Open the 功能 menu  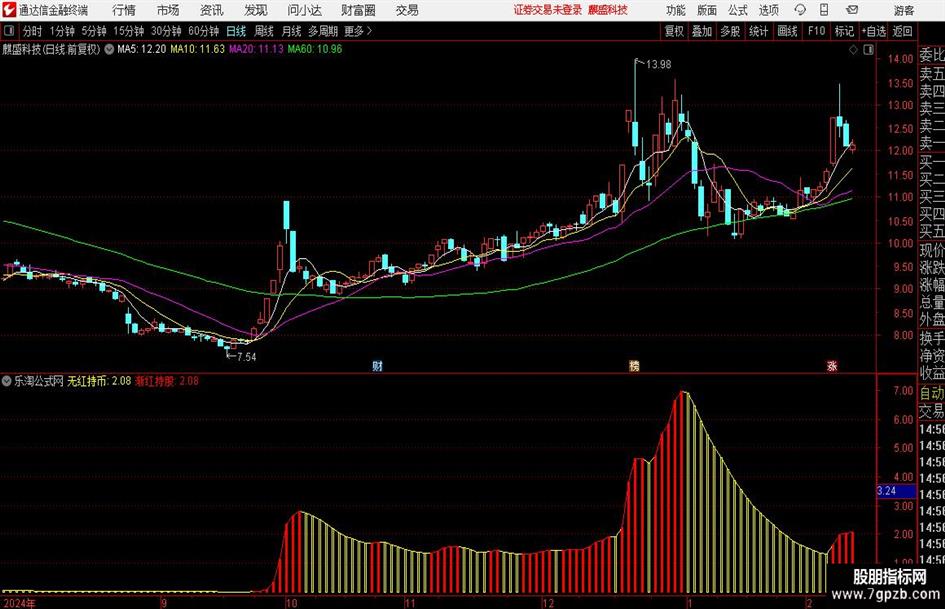click(x=676, y=10)
